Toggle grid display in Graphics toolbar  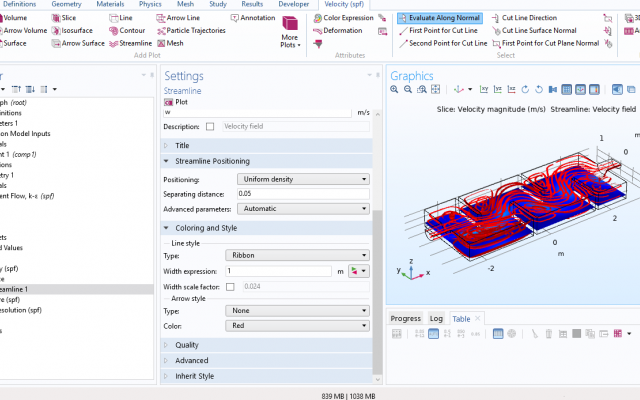[567, 89]
